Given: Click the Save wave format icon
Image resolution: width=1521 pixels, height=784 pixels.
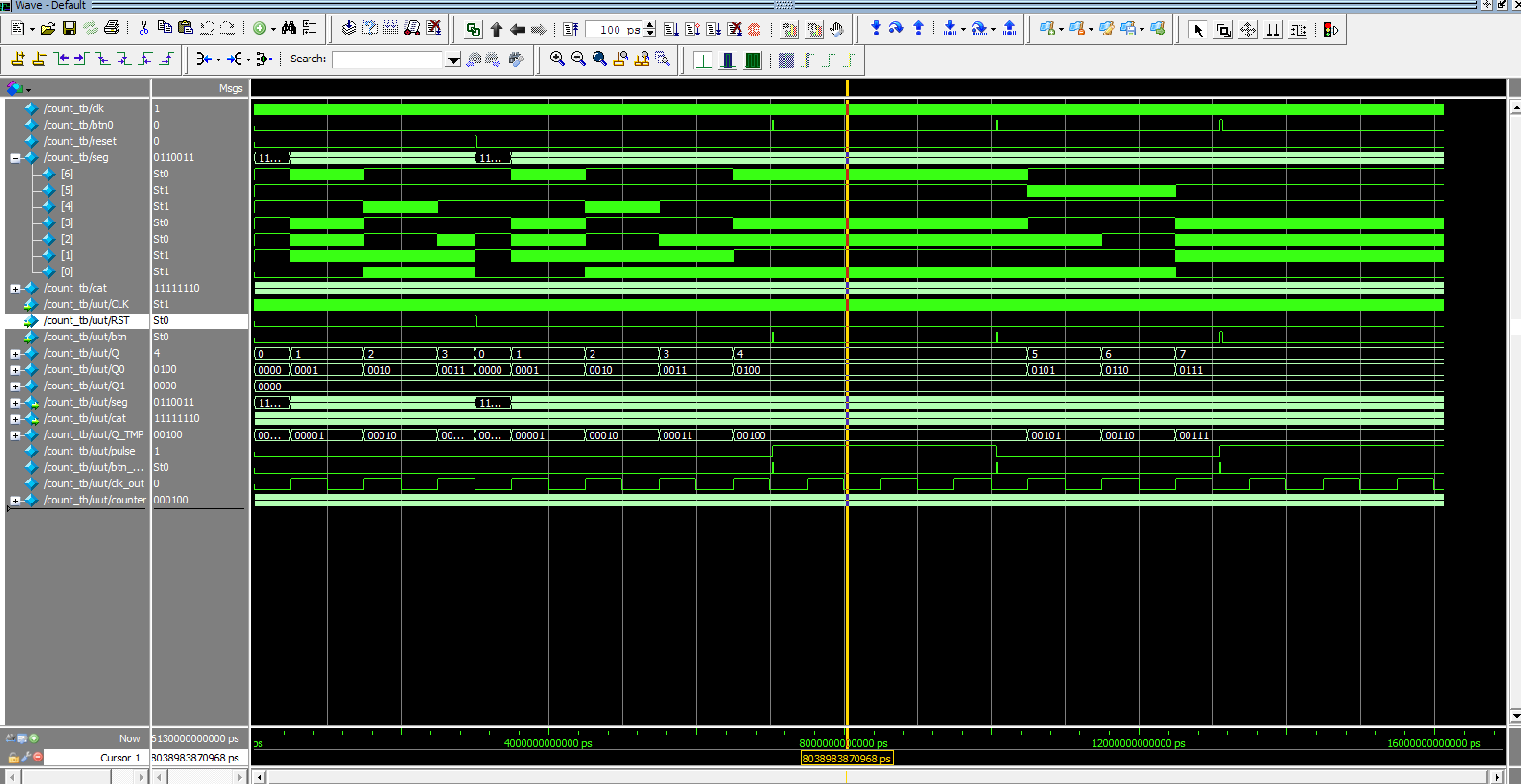Looking at the screenshot, I should click(70, 28).
